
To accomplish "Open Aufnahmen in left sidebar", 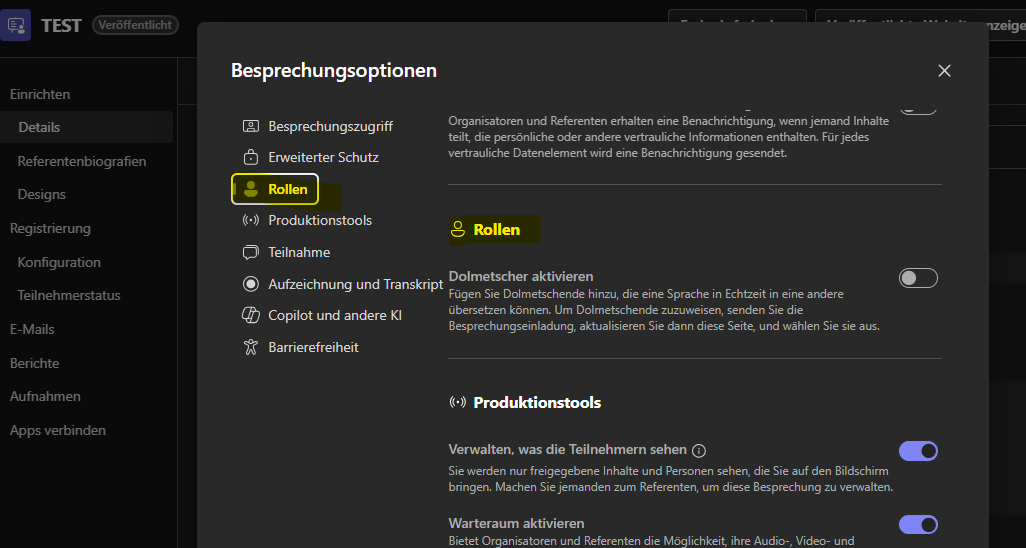I will coord(45,396).
